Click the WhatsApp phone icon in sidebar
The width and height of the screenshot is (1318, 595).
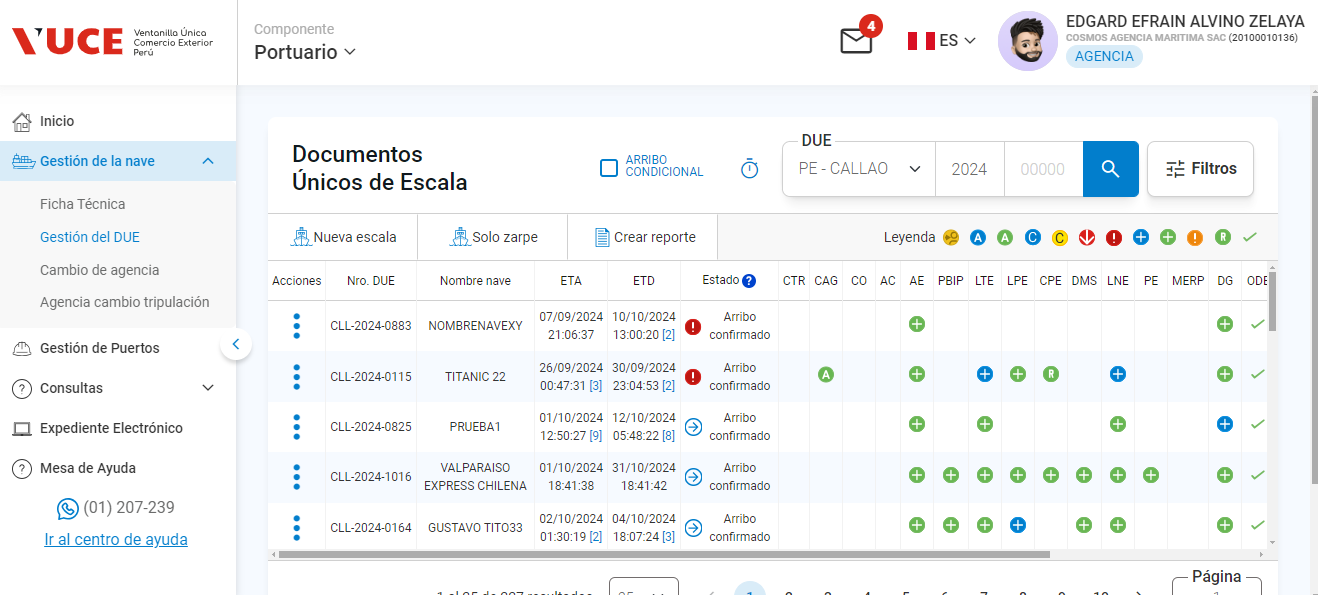click(x=68, y=508)
